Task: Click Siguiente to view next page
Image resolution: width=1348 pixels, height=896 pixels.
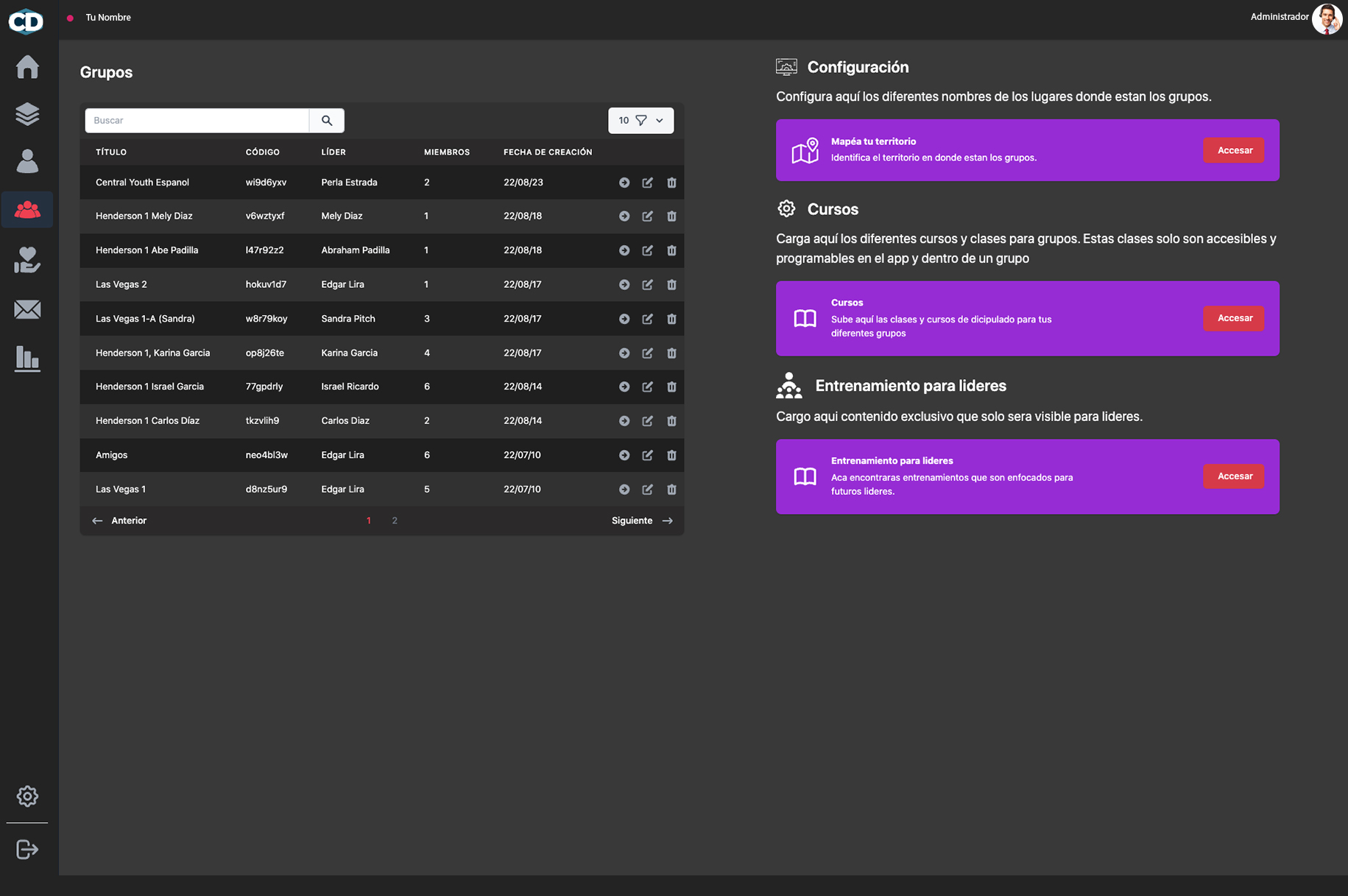Action: pos(642,521)
